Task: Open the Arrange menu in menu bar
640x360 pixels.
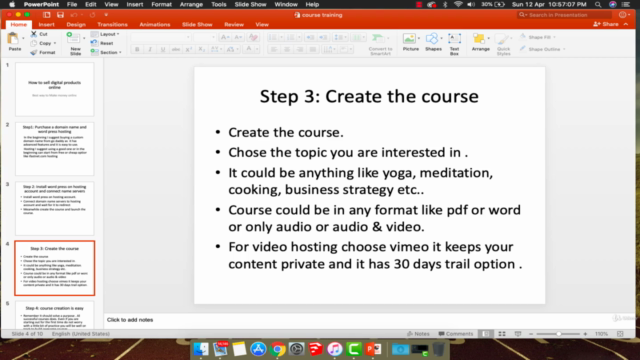Action: tap(191, 4)
